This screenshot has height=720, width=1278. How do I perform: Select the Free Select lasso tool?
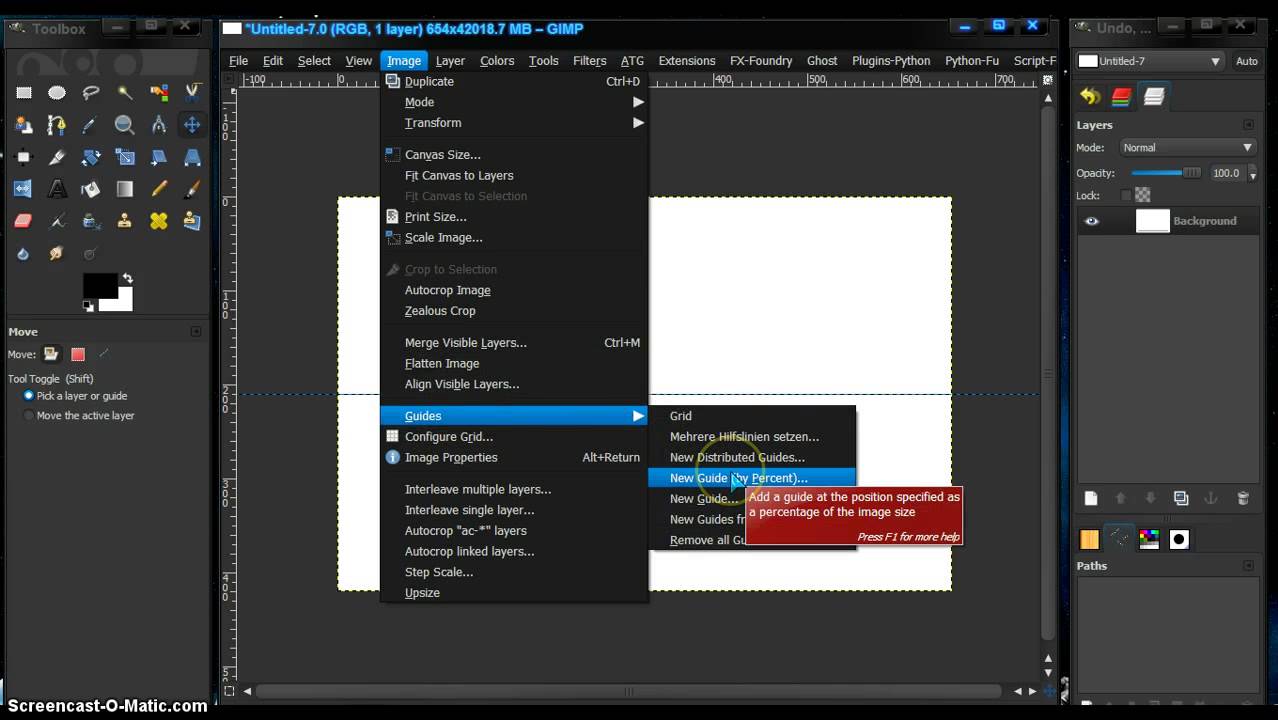pos(91,93)
